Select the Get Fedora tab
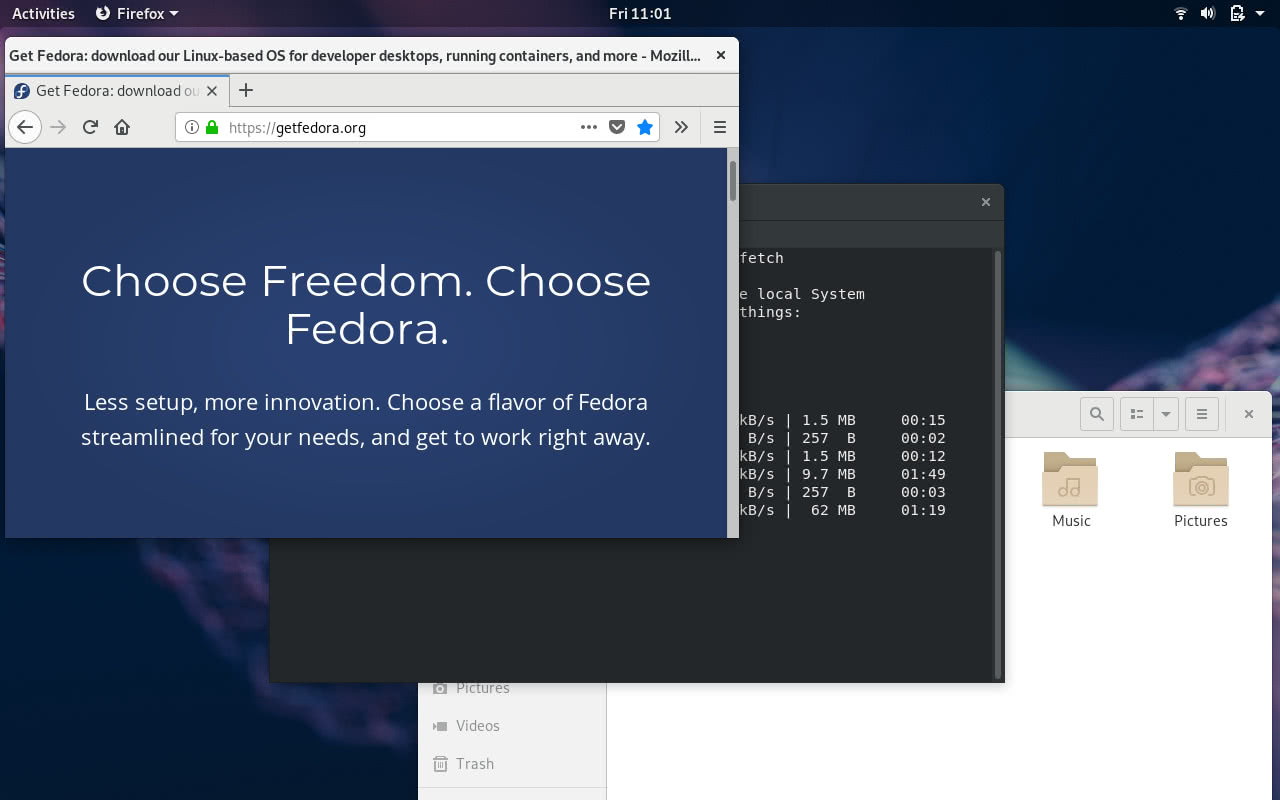1280x800 pixels. pos(117,90)
